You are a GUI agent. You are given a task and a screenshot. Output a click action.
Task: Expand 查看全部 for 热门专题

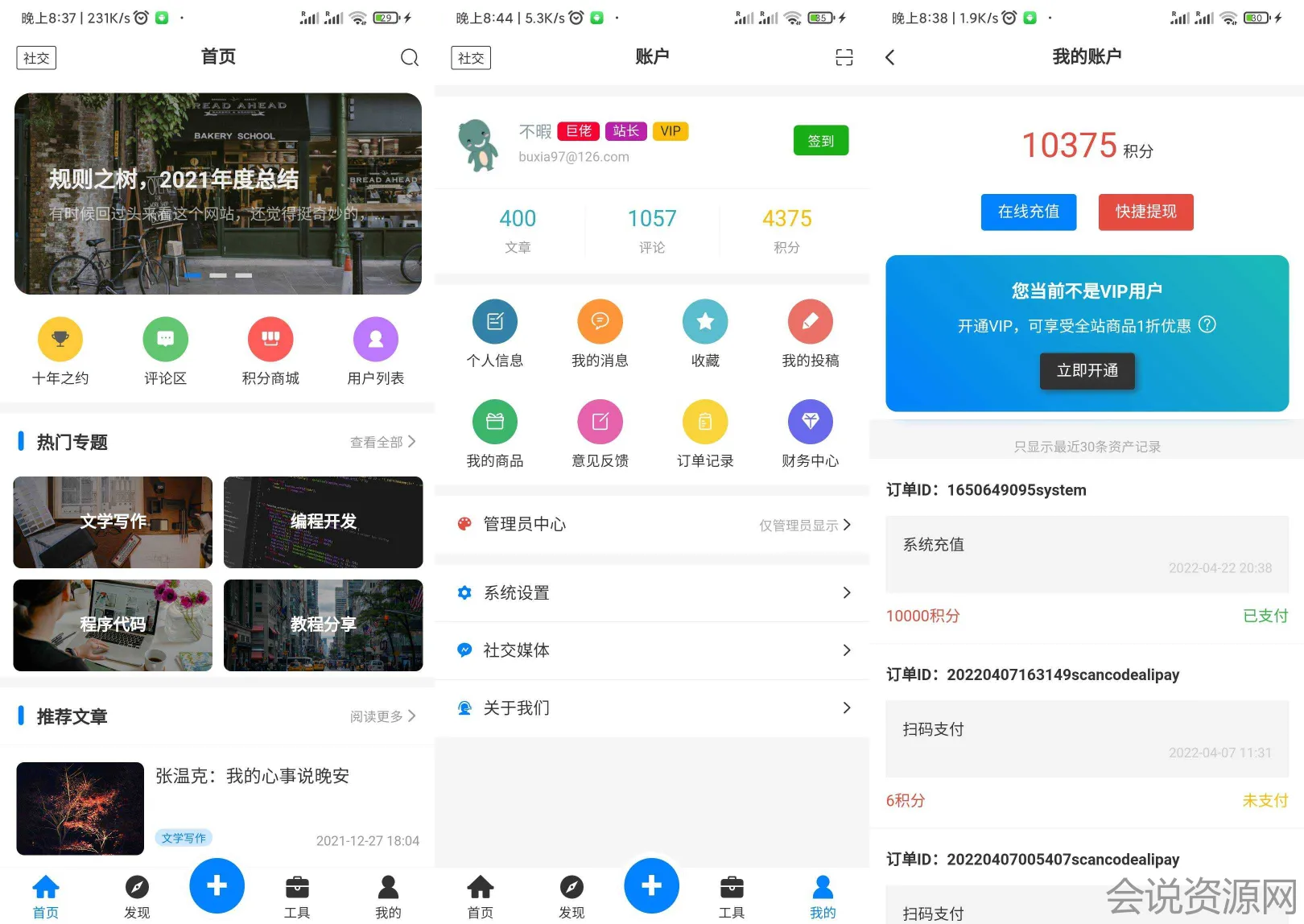tap(383, 442)
